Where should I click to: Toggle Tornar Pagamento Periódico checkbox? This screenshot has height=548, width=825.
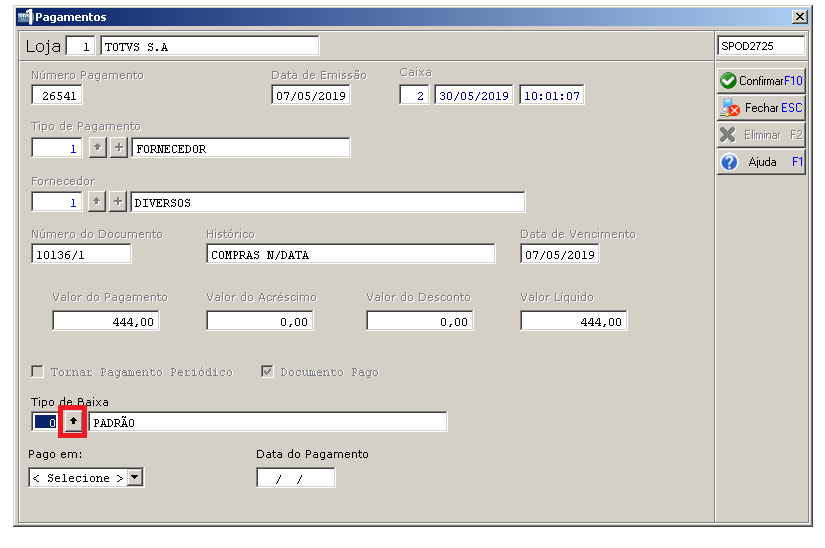(37, 372)
